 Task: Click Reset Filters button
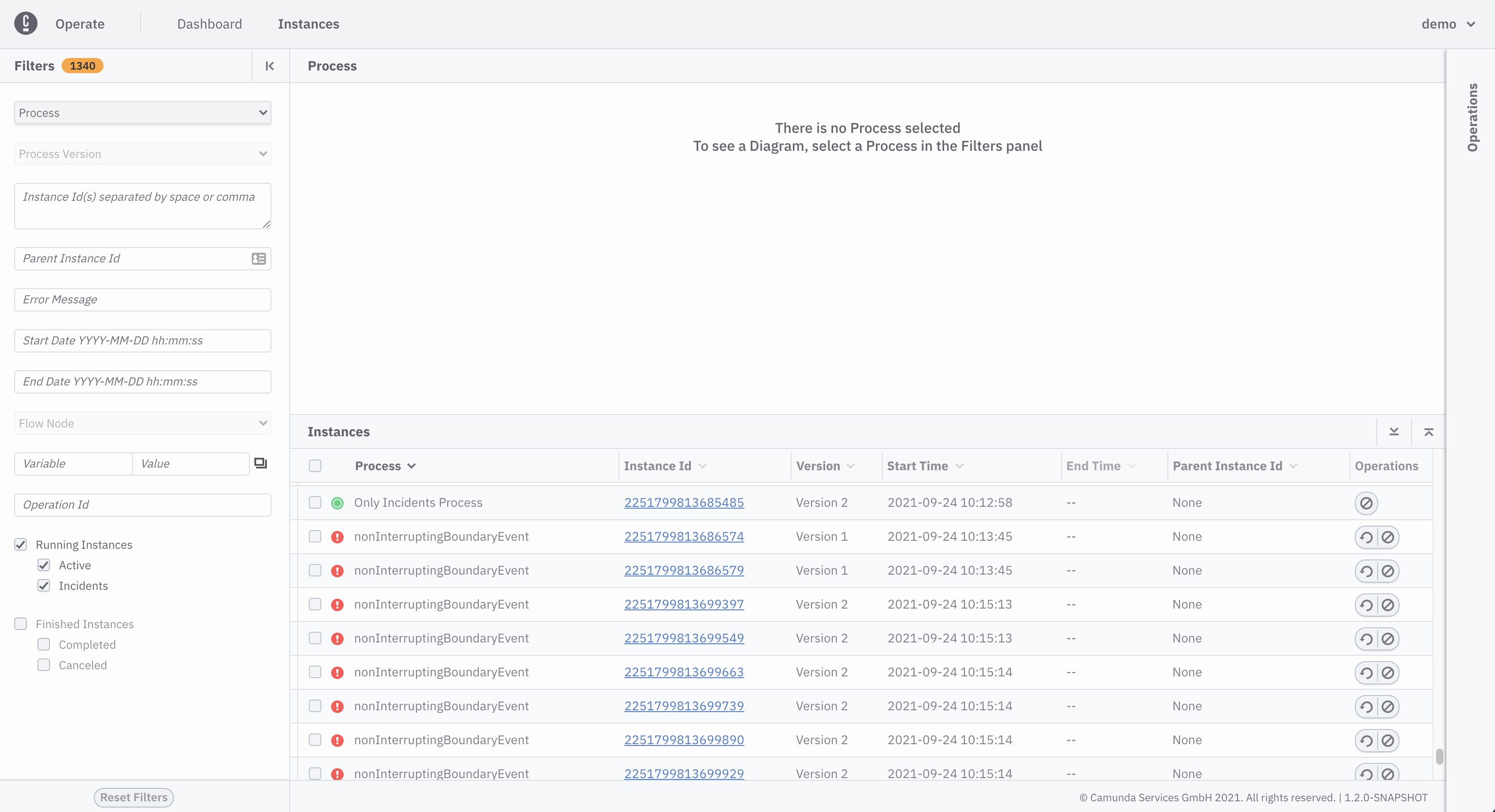point(133,796)
